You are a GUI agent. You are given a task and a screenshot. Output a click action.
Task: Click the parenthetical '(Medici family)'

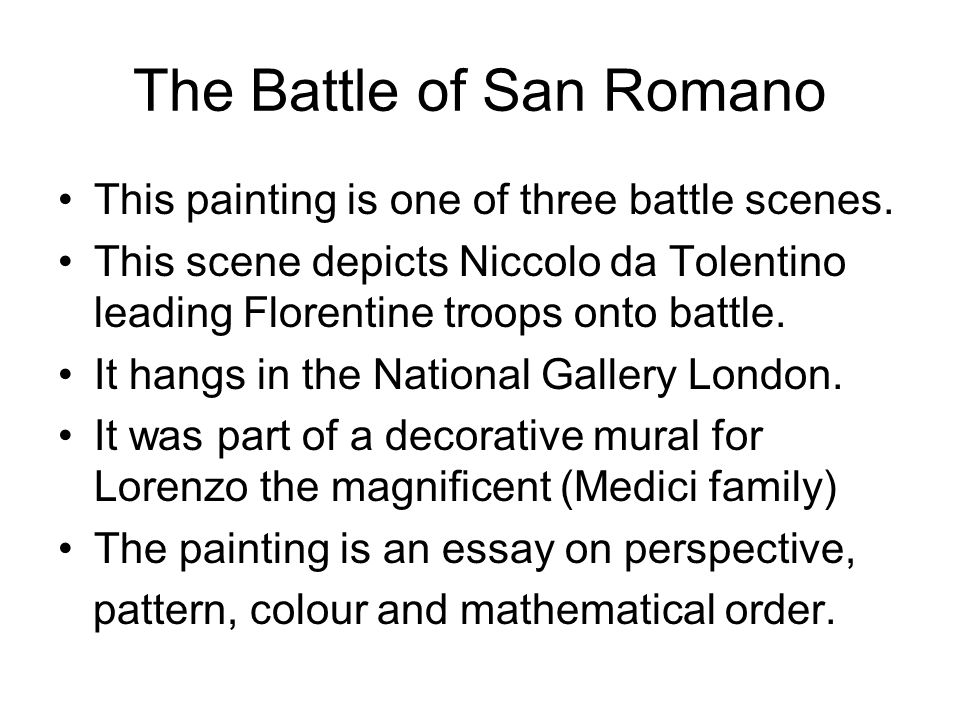pyautogui.click(x=699, y=488)
